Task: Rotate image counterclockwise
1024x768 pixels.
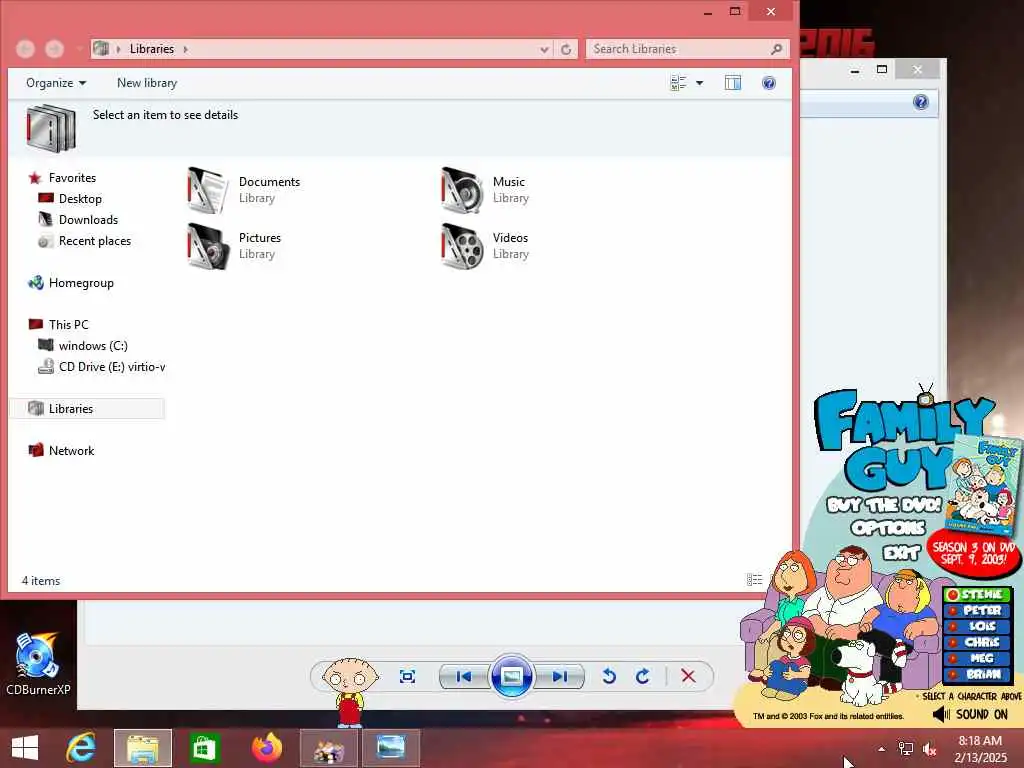Action: click(x=609, y=677)
